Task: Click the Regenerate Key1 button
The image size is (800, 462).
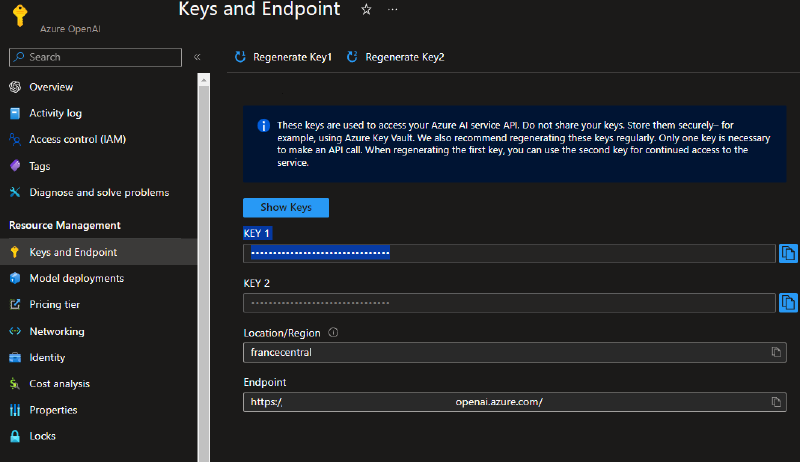Action: coord(283,57)
